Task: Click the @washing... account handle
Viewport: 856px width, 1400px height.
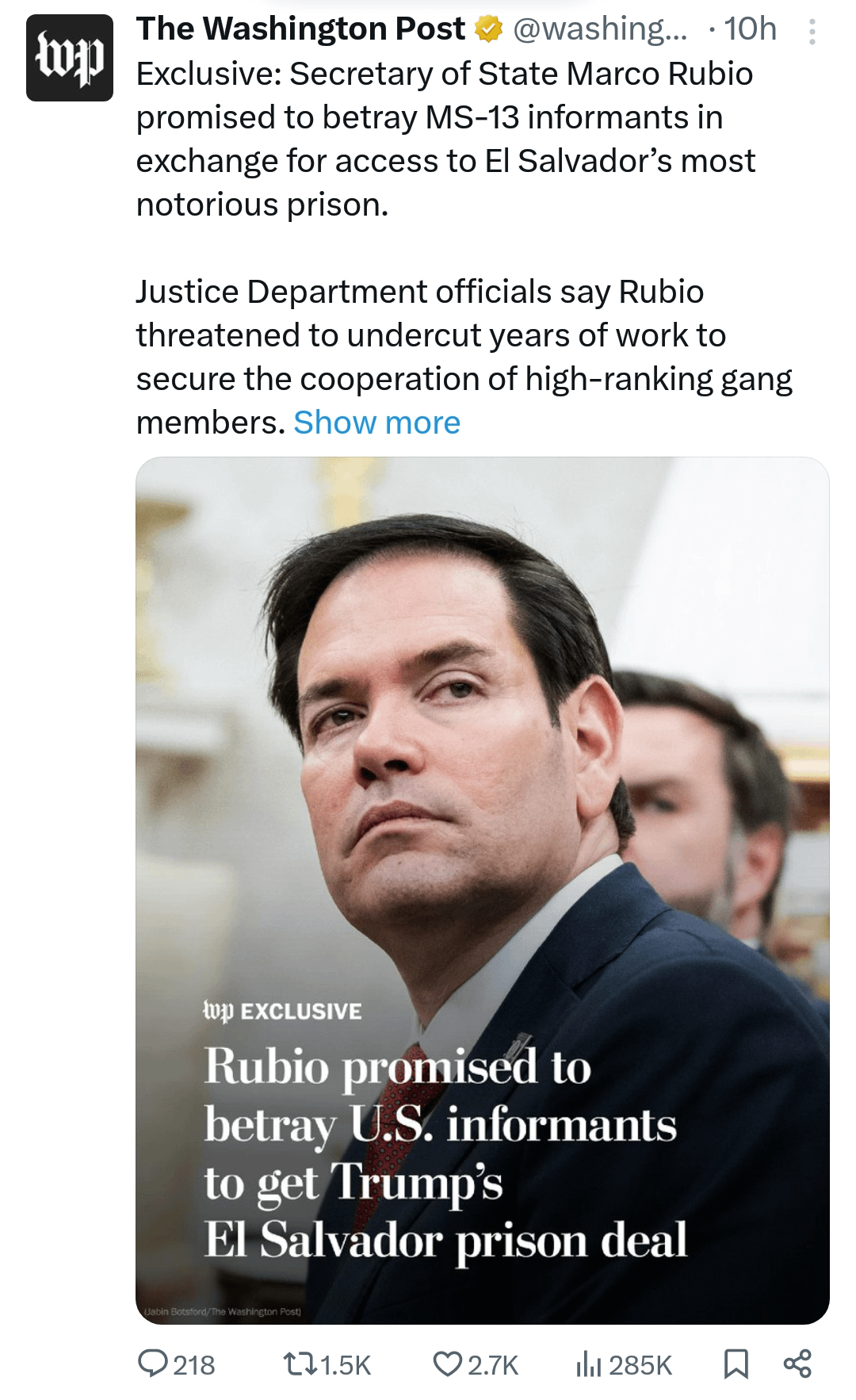Action: [x=600, y=29]
